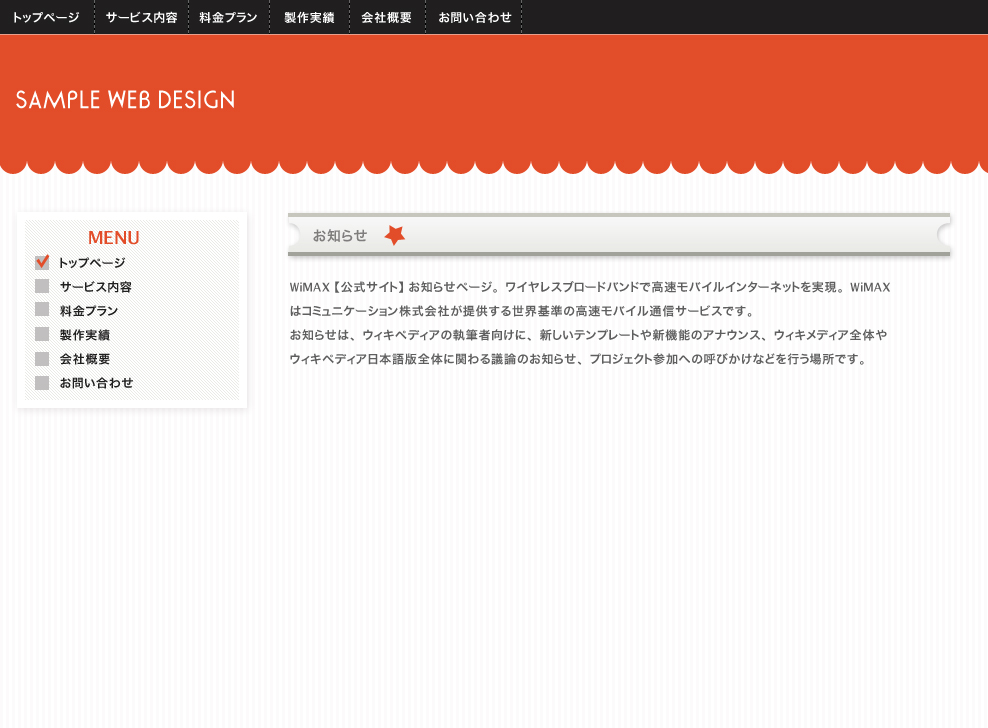Click the checked box beside トップページ in the sidebar
The width and height of the screenshot is (988, 728).
[x=42, y=262]
